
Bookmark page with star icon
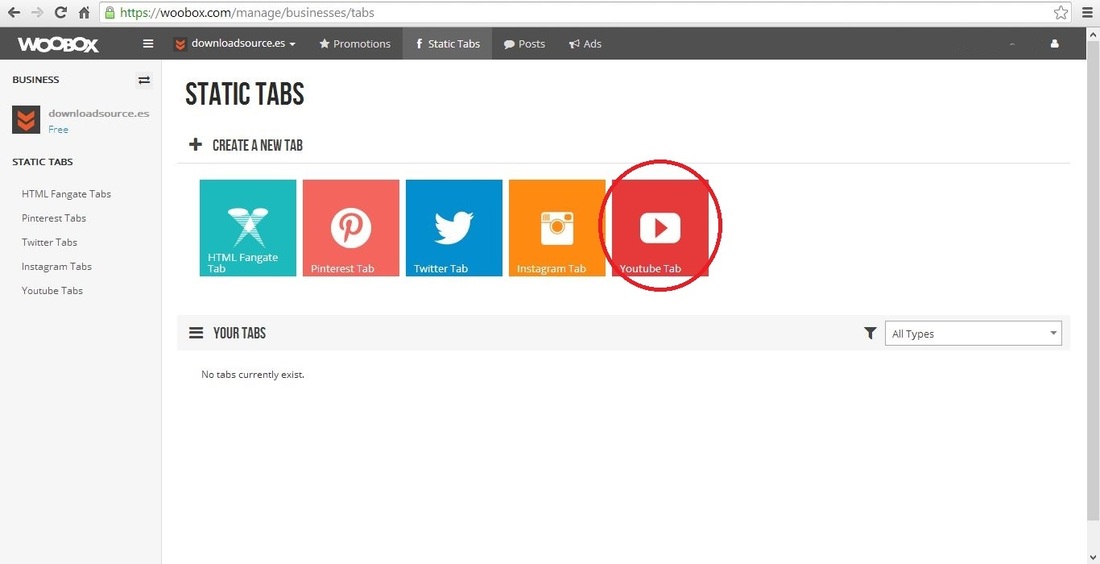click(x=1061, y=13)
